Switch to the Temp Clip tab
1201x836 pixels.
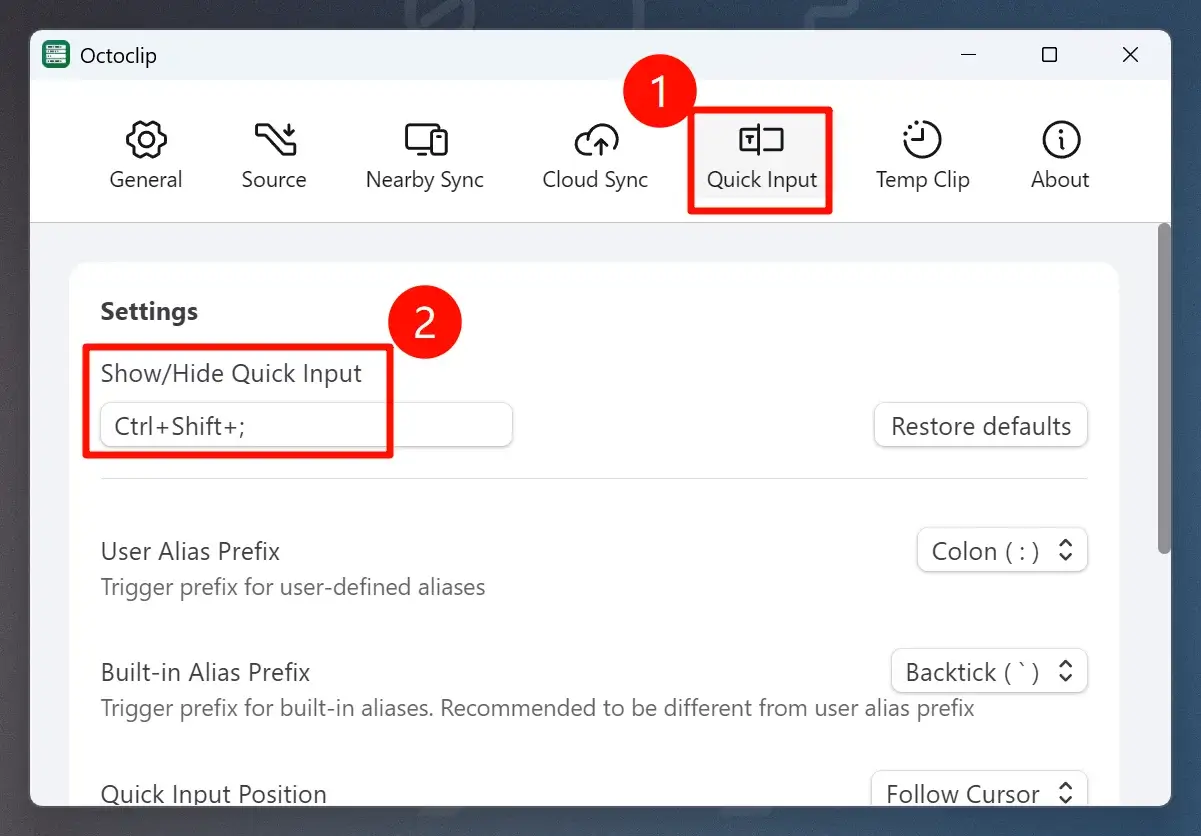[921, 155]
